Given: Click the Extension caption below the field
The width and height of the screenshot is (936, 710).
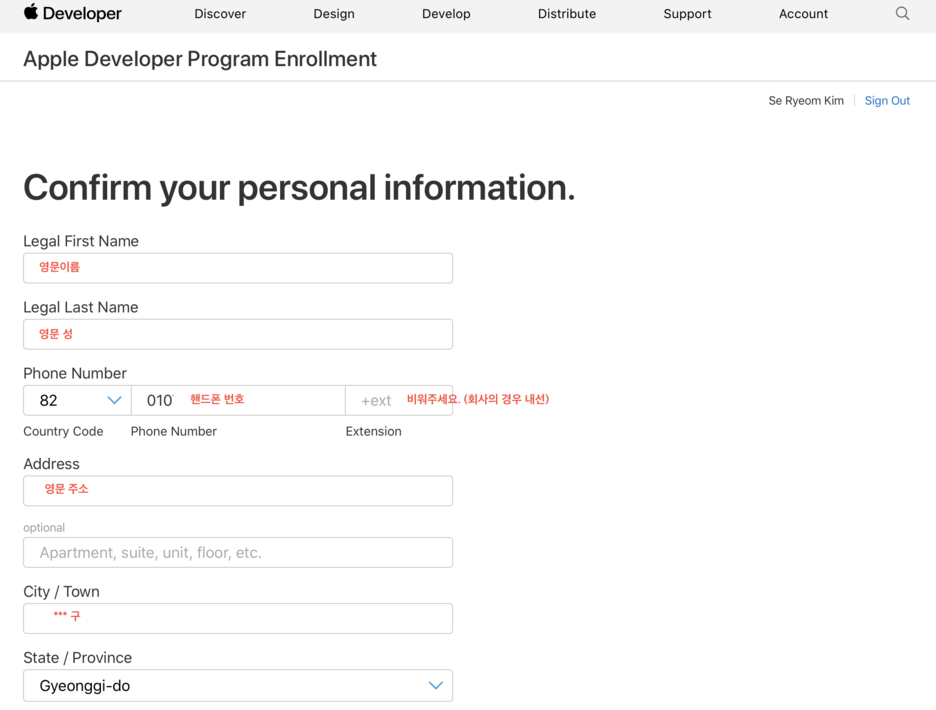Looking at the screenshot, I should pos(374,431).
